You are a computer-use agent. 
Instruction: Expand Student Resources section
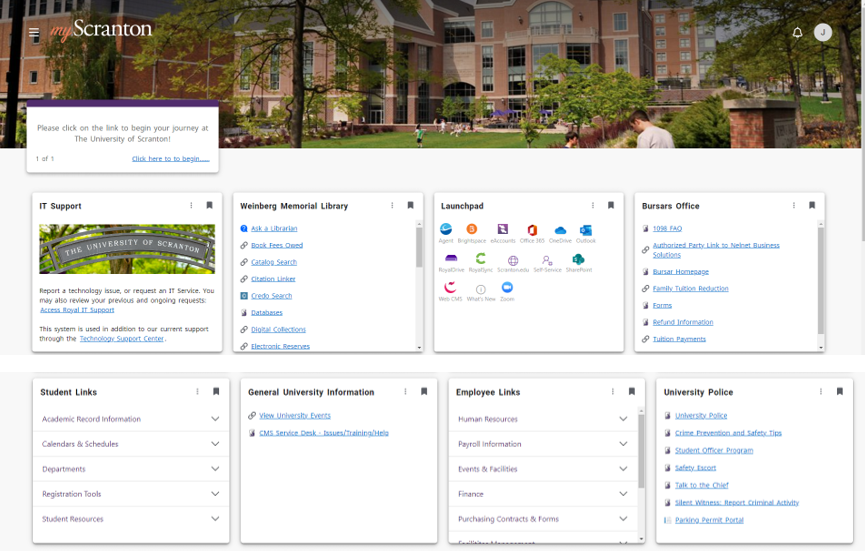(x=131, y=519)
